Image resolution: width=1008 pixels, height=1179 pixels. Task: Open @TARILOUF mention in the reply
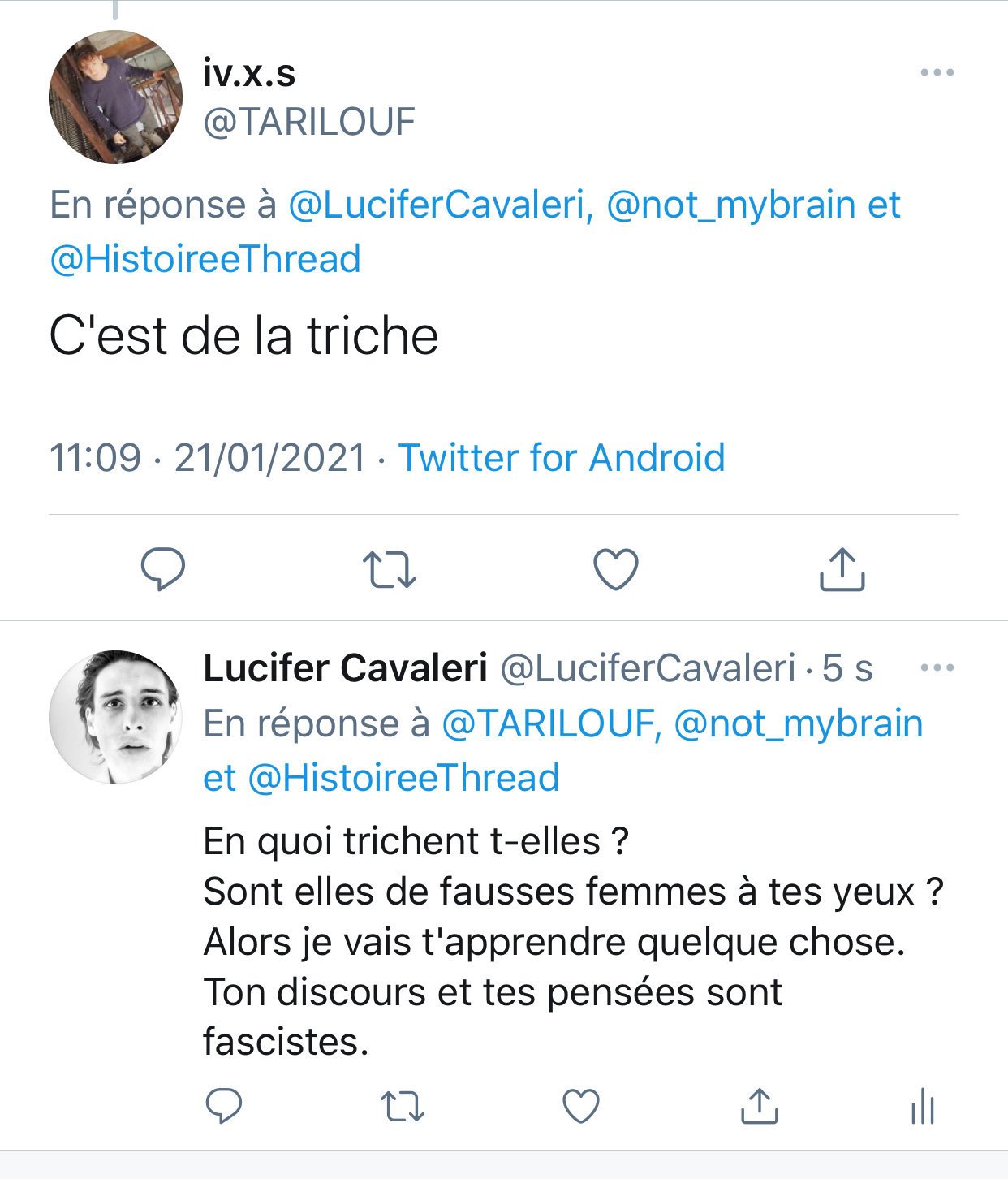point(549,723)
